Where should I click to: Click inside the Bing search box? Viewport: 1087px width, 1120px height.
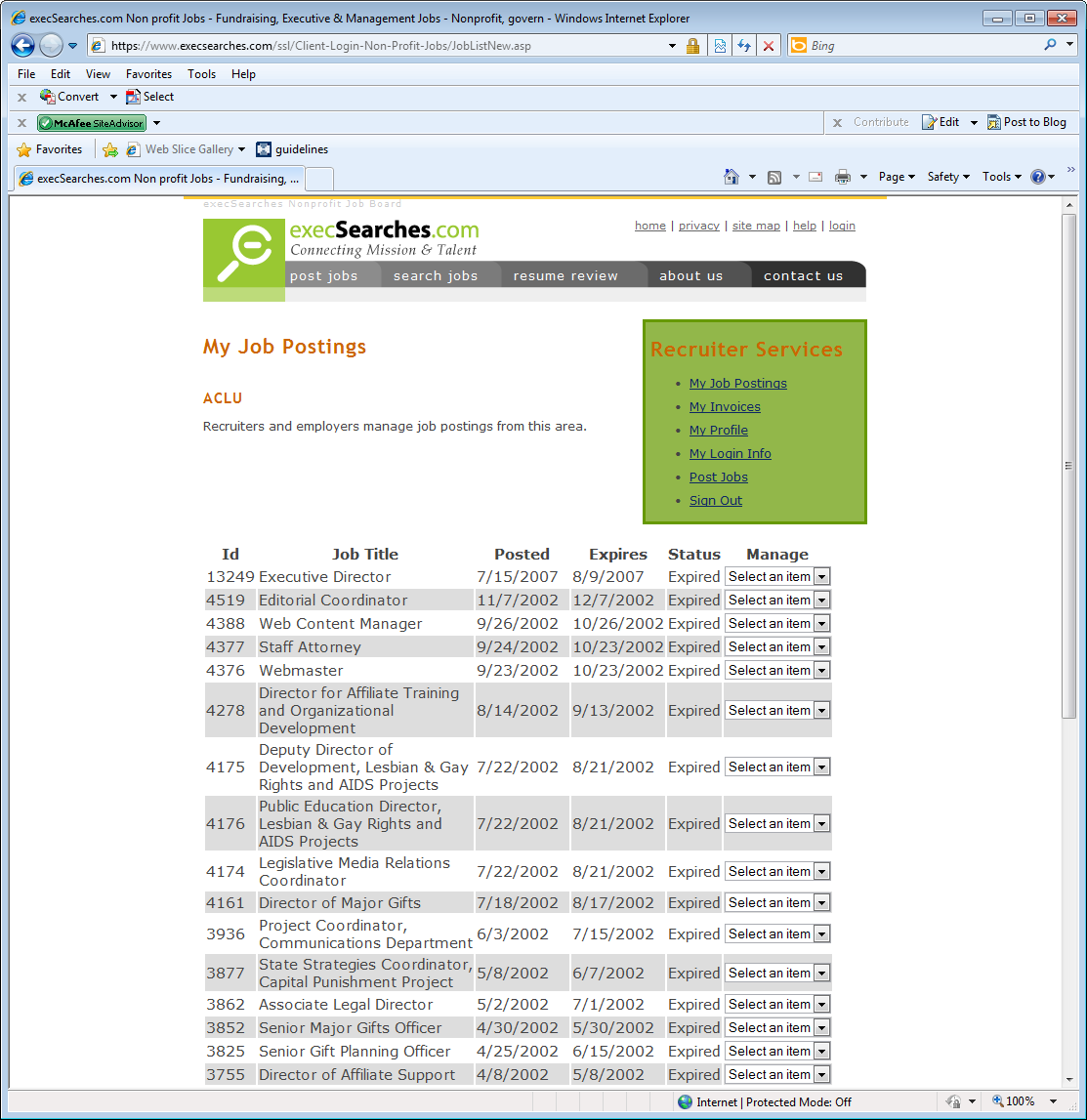tap(925, 46)
